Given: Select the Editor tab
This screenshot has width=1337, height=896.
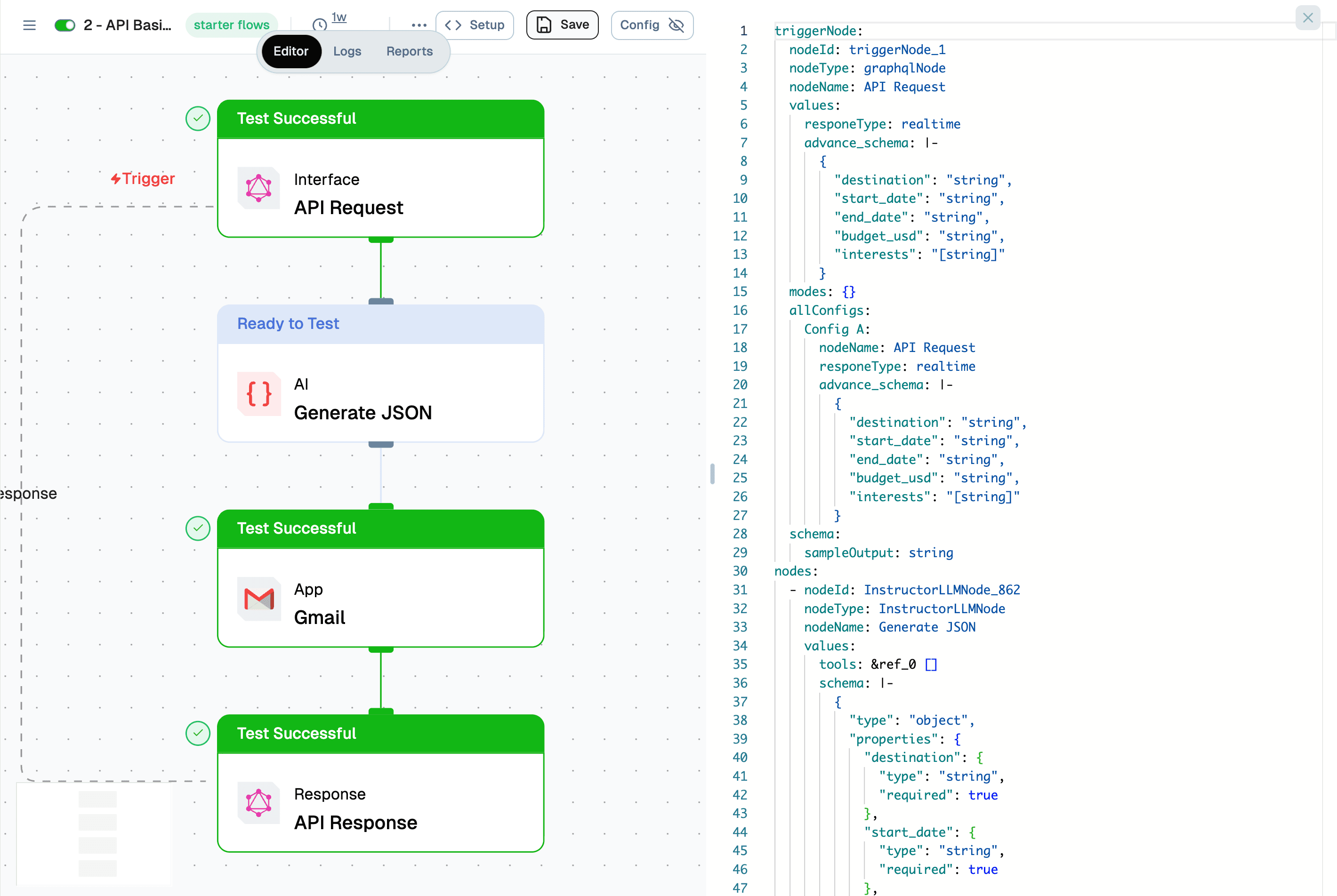Looking at the screenshot, I should (x=291, y=51).
